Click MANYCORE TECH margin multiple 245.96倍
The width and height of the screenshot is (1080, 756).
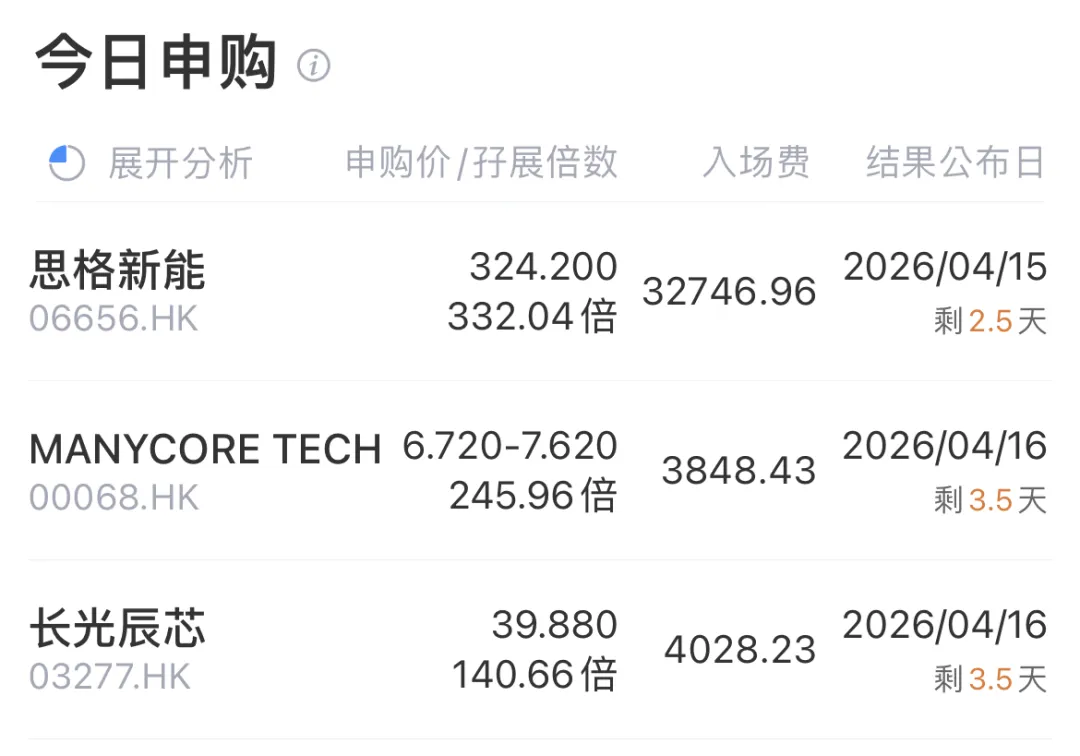click(x=532, y=495)
